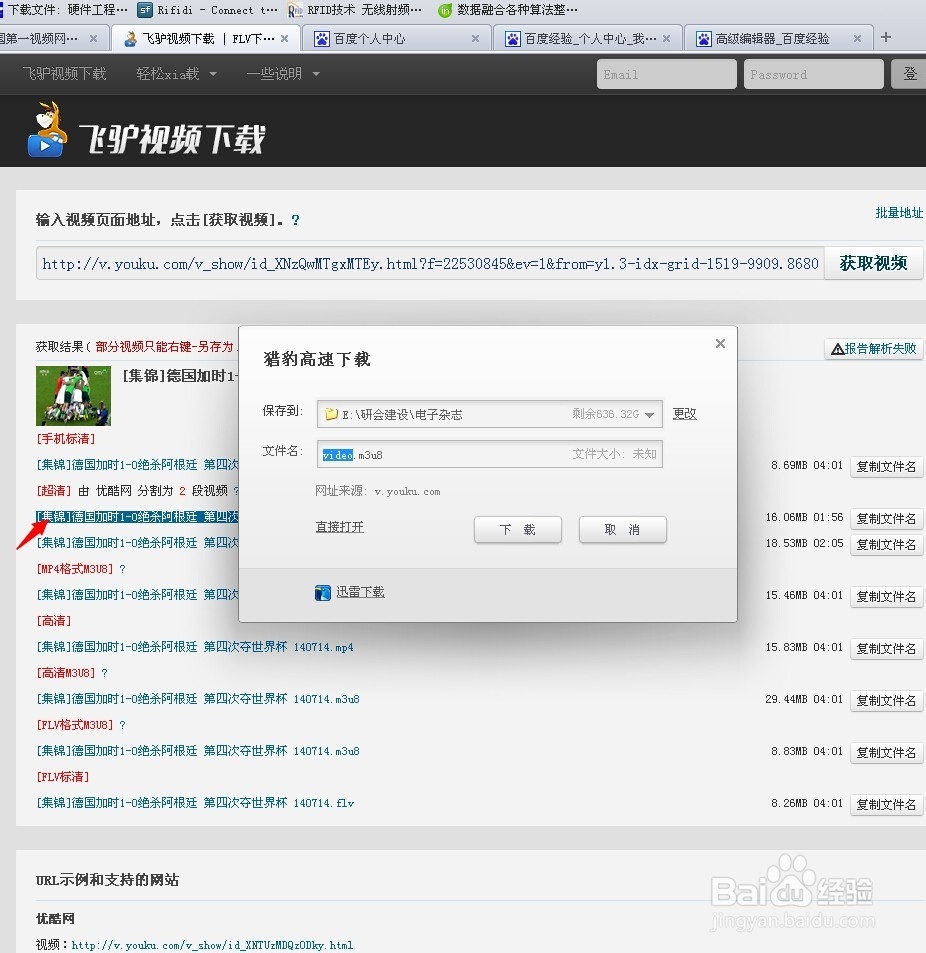Click the 报告解析失败 warning icon

click(x=837, y=349)
